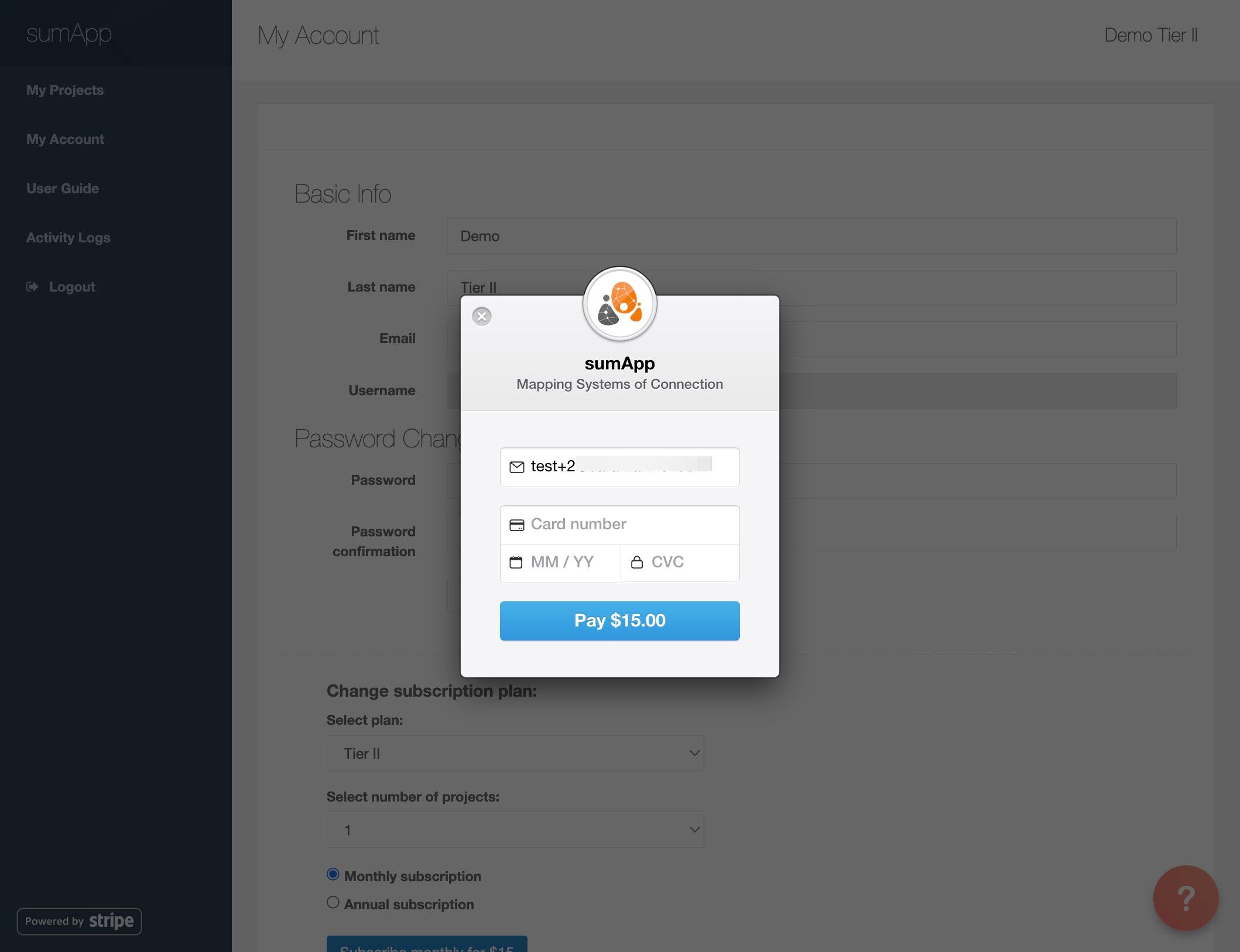Open the Select plan Tier II dropdown
Screen dimensions: 1240x952
[x=515, y=754]
